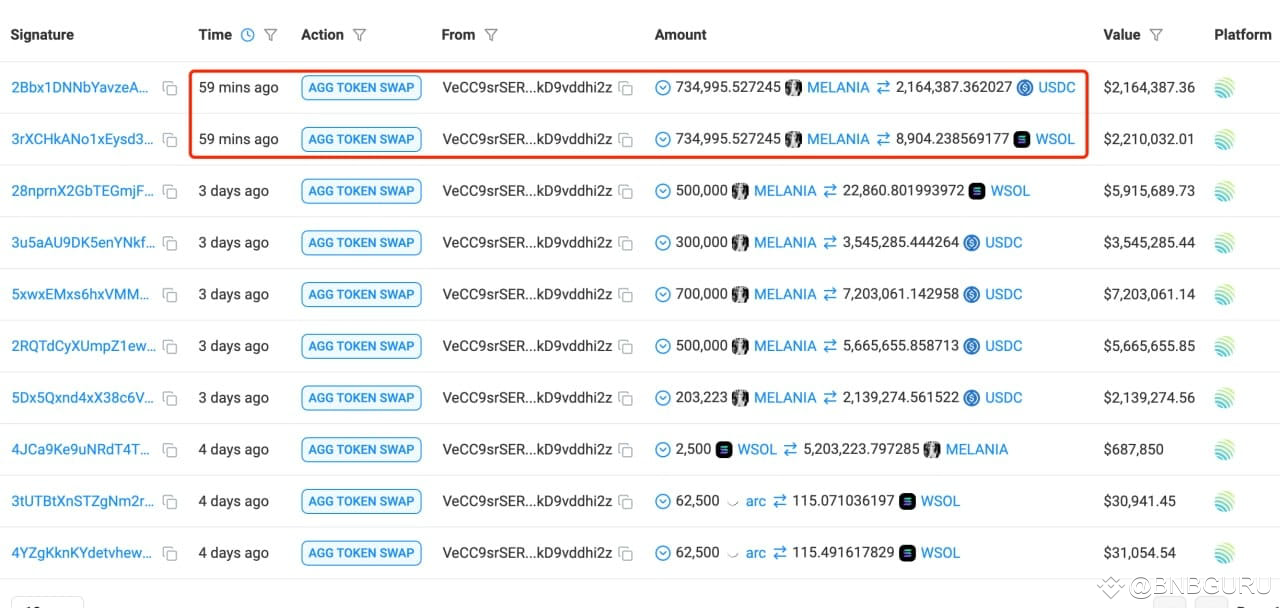
Task: Open Action column filter
Action: pyautogui.click(x=359, y=35)
